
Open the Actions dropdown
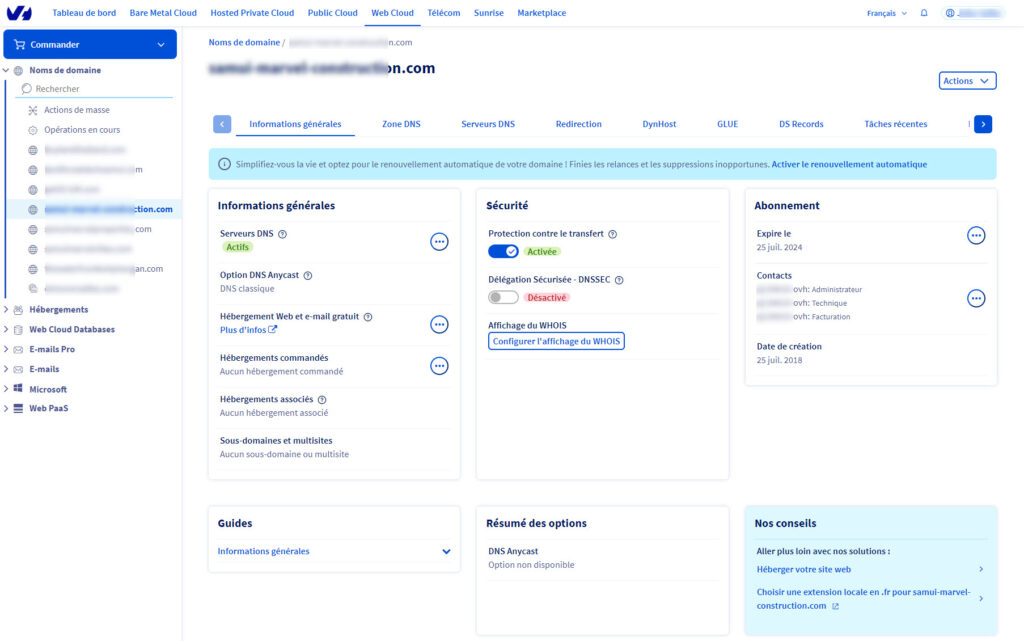967,81
